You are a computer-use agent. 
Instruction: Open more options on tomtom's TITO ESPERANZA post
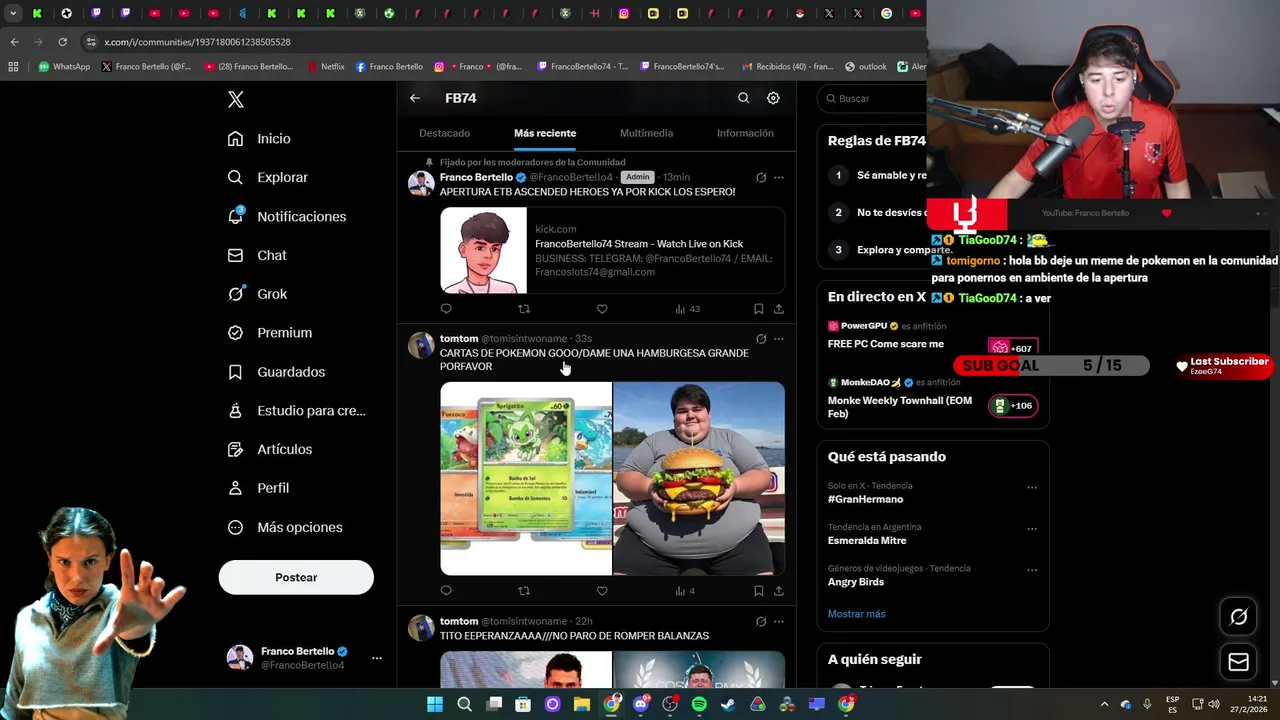point(779,622)
